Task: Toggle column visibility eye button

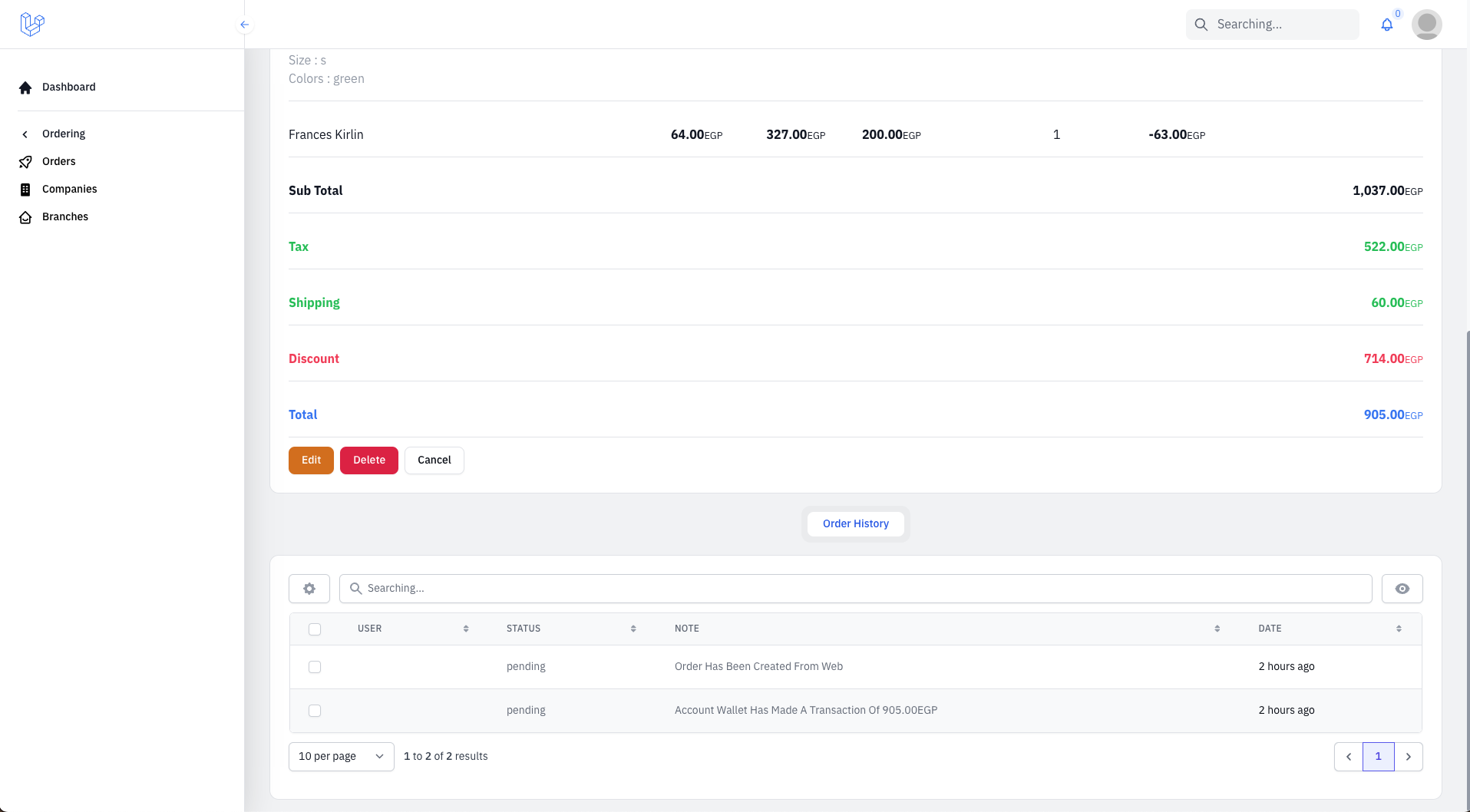Action: coord(1402,589)
